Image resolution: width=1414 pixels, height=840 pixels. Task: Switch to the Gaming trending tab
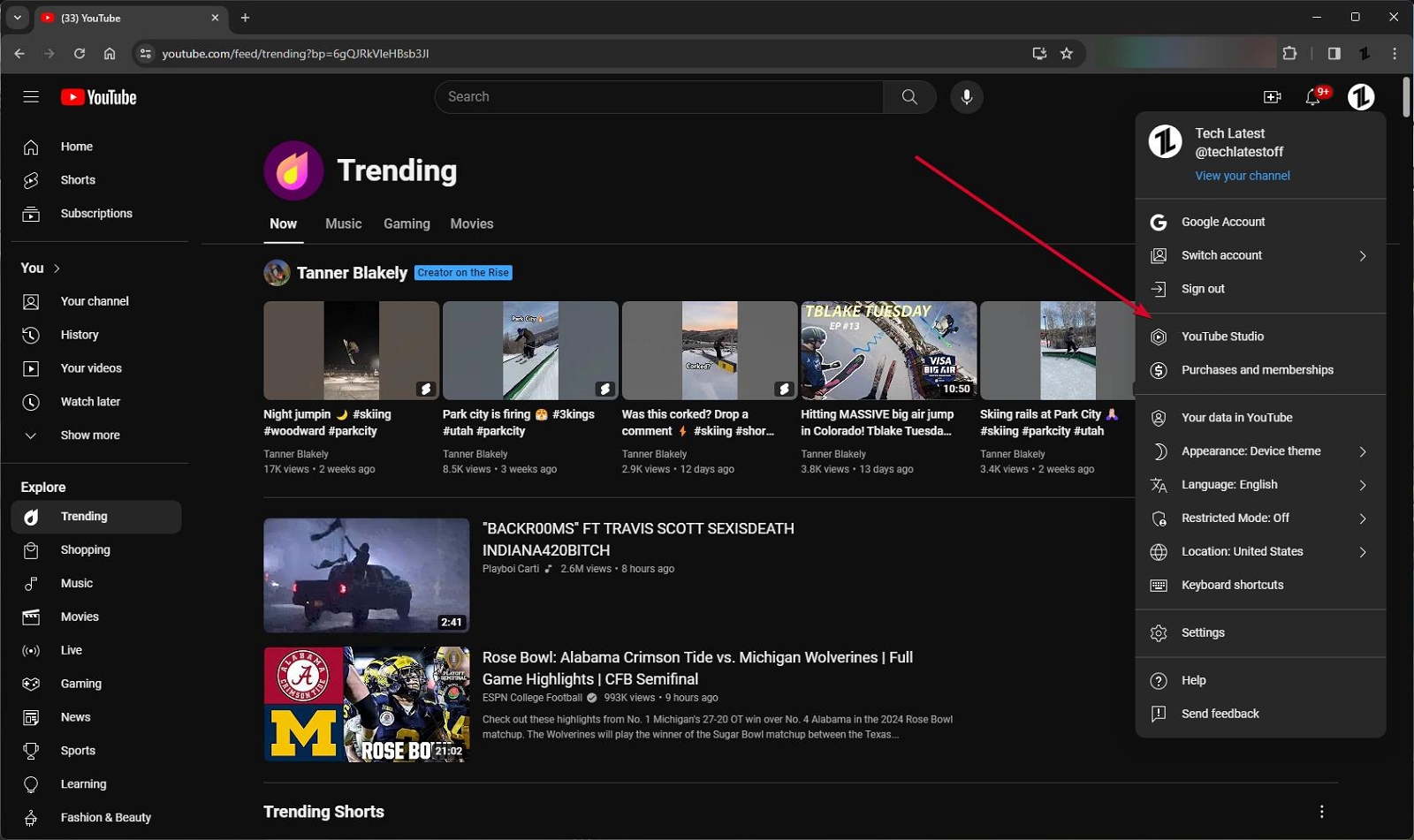pyautogui.click(x=407, y=224)
